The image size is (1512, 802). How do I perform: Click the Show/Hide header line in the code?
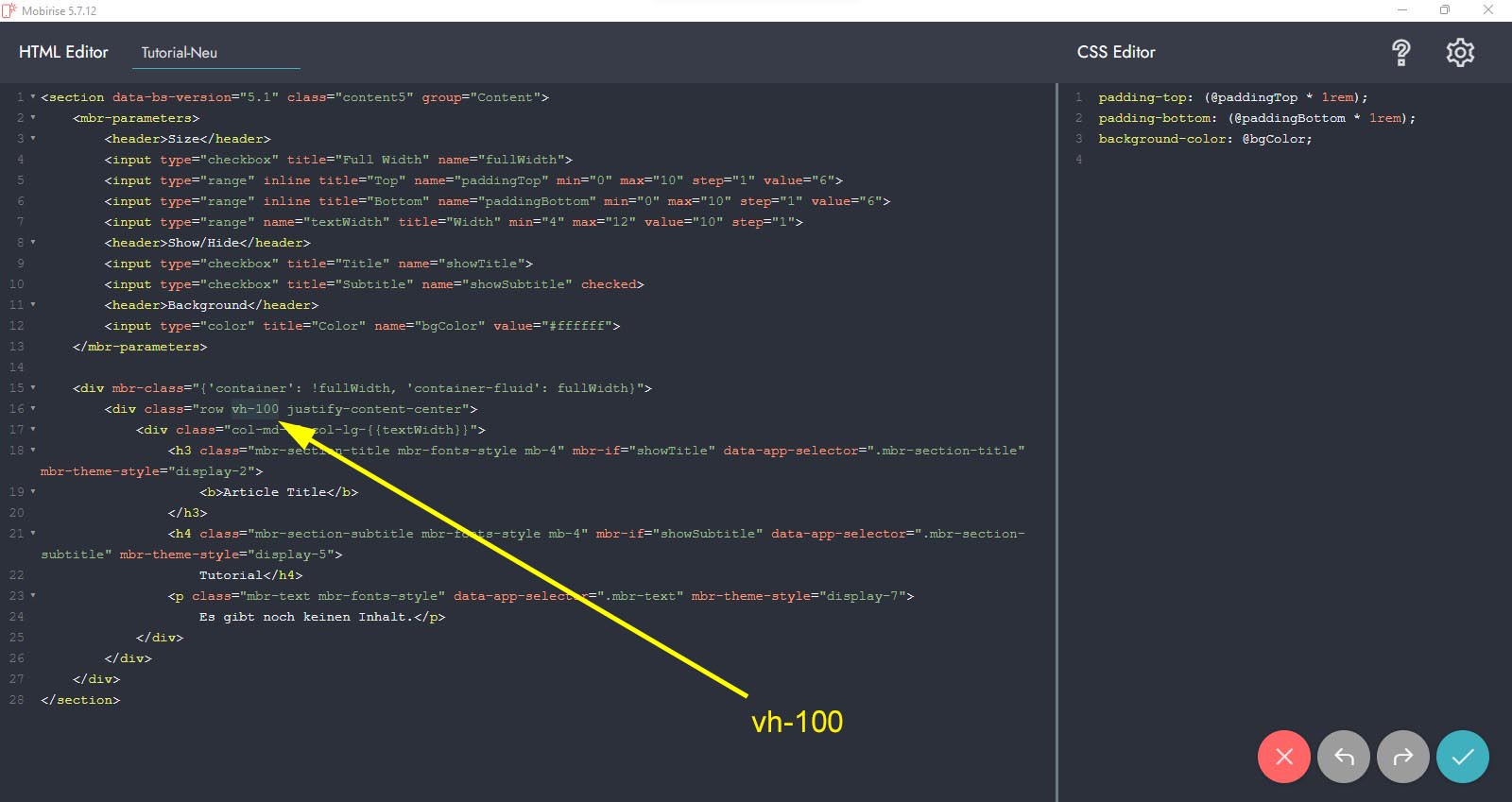coord(207,243)
